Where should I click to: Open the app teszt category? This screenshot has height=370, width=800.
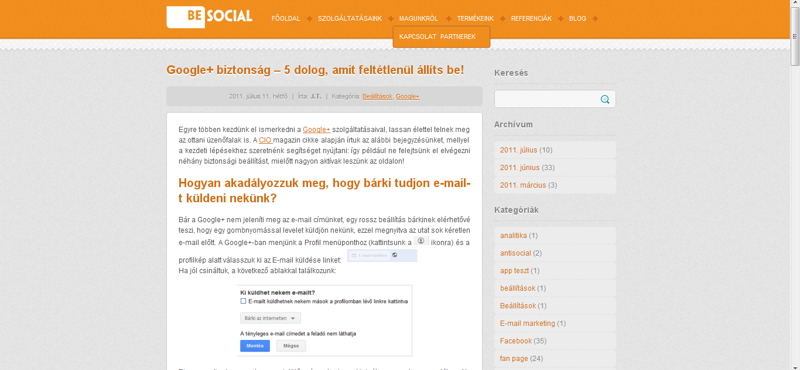514,270
